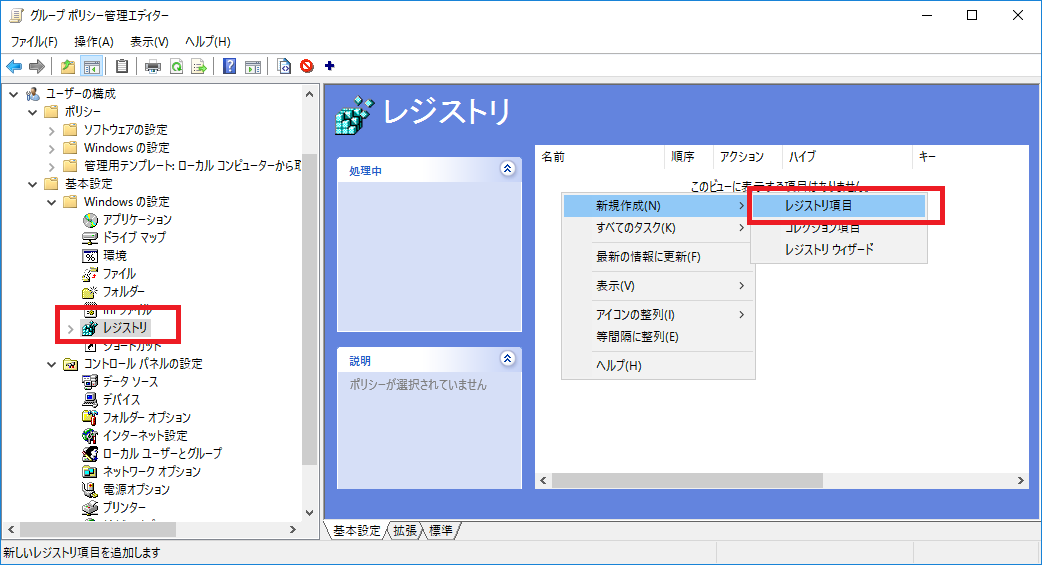
Task: Select インターネット設定 in the tree
Action: point(145,435)
